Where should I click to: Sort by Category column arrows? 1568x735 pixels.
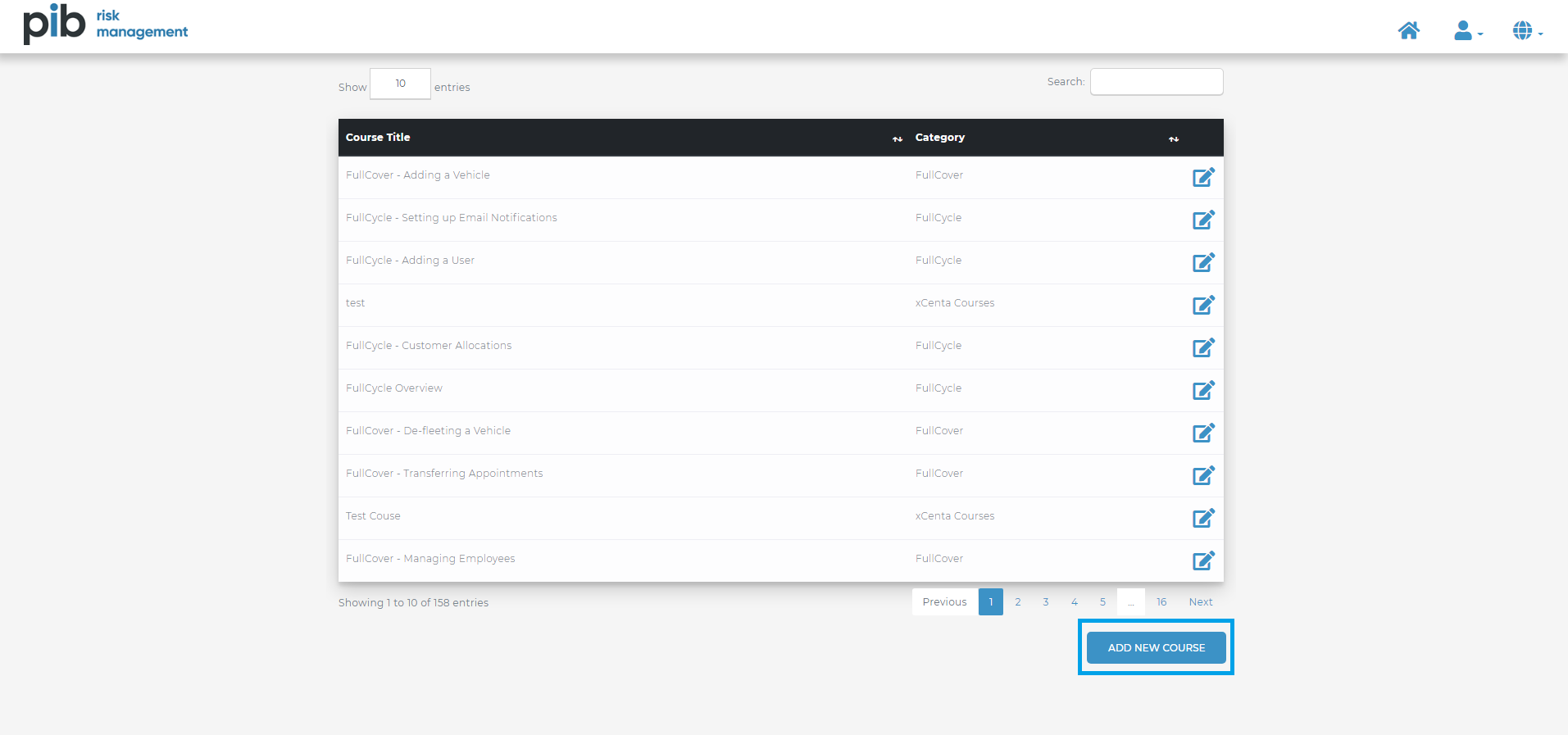point(1174,139)
